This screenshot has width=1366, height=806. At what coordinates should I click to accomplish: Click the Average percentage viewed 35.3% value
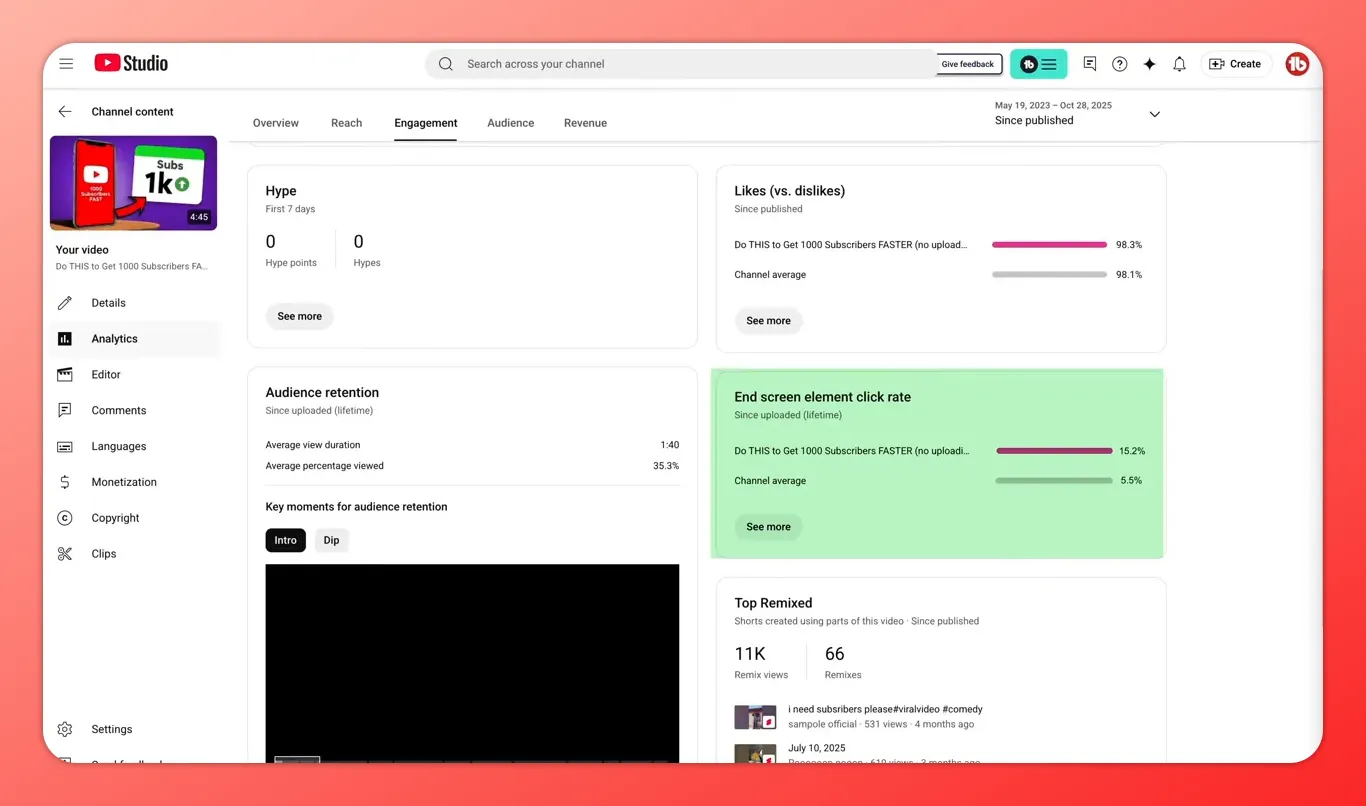666,466
